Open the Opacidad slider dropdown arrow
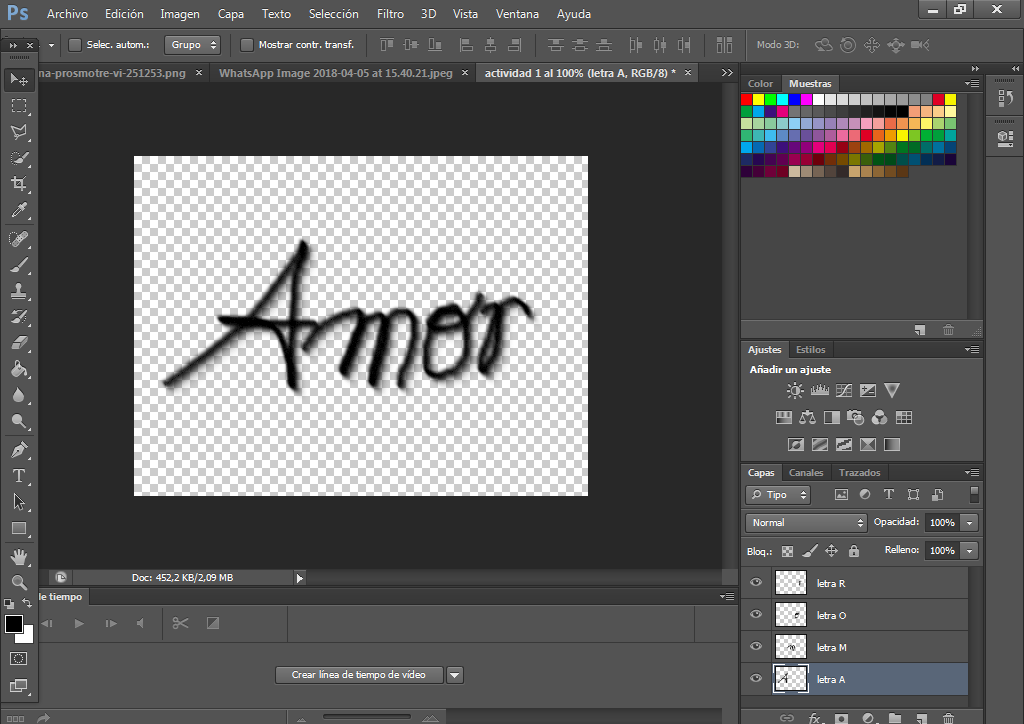Viewport: 1024px width, 724px height. pos(970,522)
